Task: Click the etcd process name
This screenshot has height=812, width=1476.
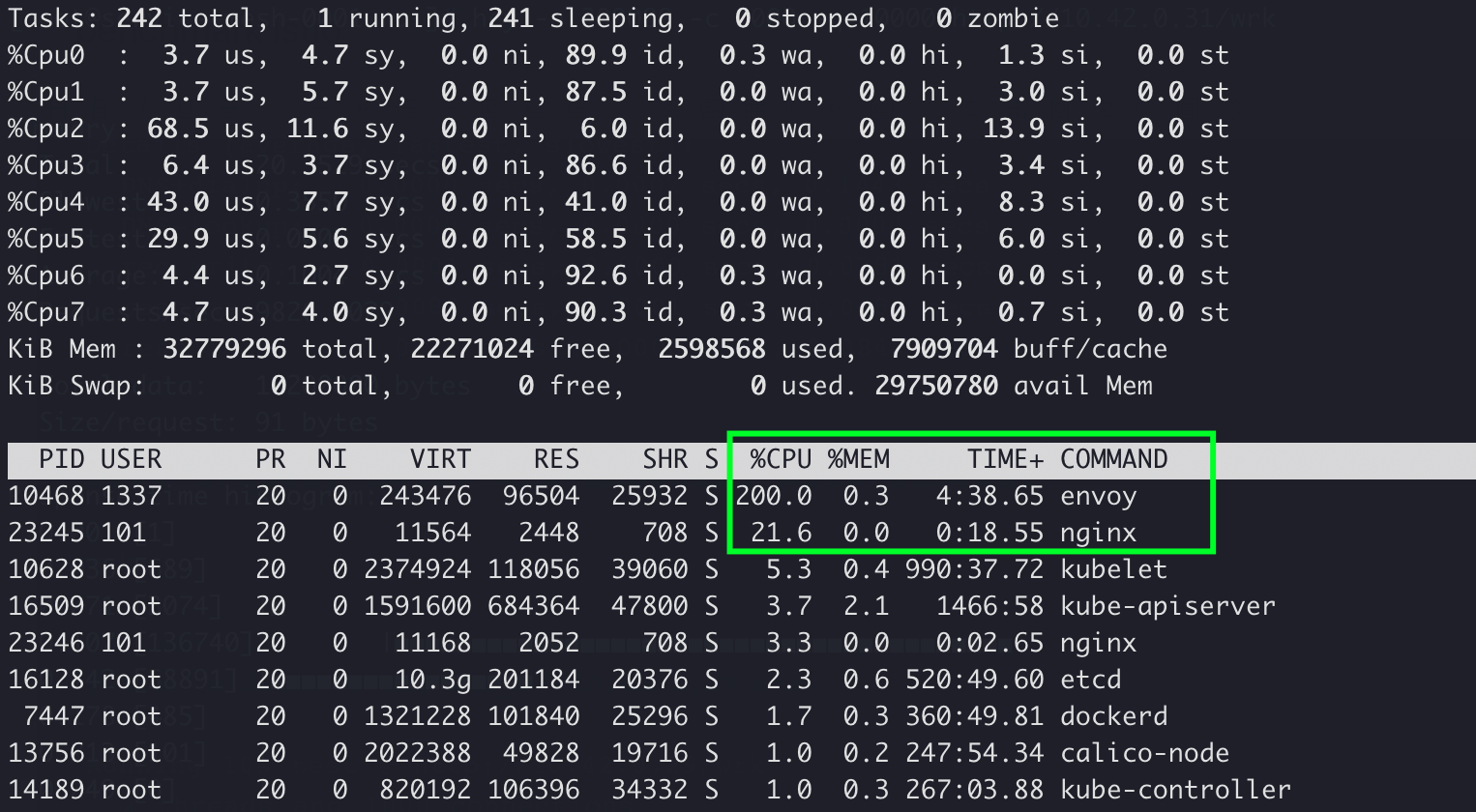Action: tap(1090, 680)
